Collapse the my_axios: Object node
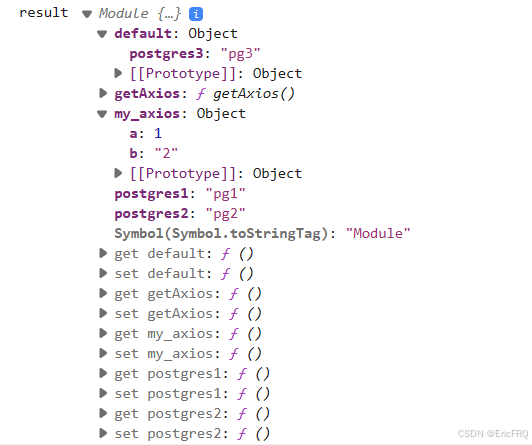The width and height of the screenshot is (532, 445). [x=102, y=114]
